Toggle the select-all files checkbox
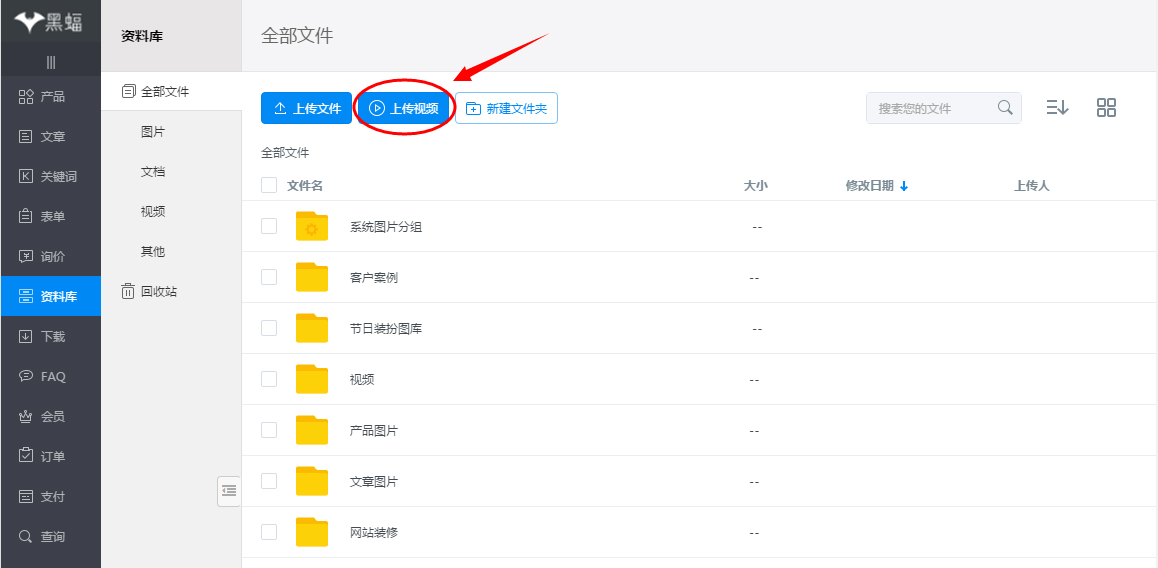Screen dimensions: 1158x568 point(269,185)
